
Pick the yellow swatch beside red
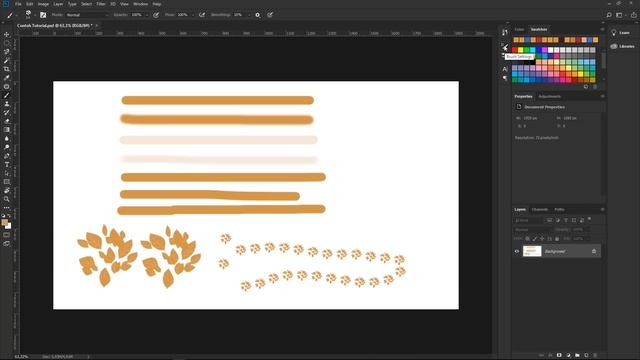521,50
